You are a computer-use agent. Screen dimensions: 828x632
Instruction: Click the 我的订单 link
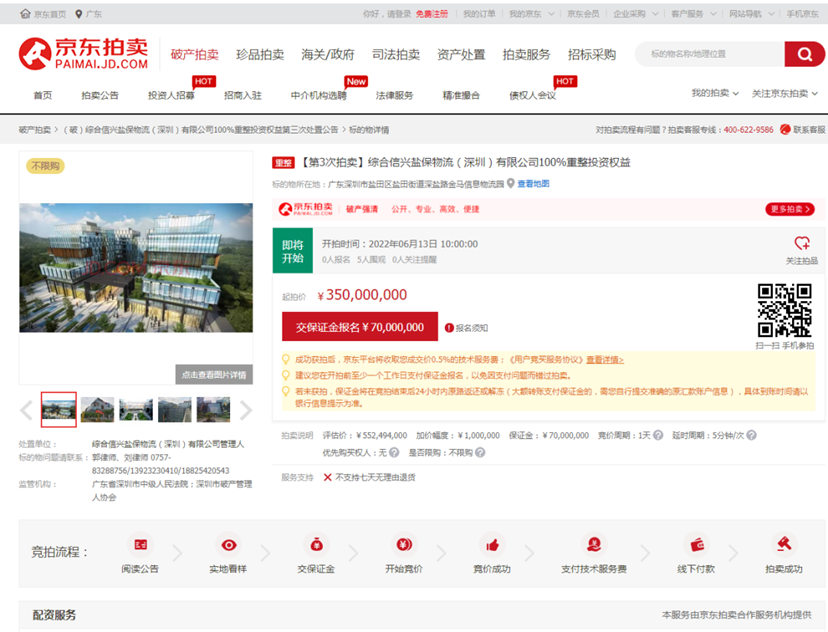(x=479, y=14)
